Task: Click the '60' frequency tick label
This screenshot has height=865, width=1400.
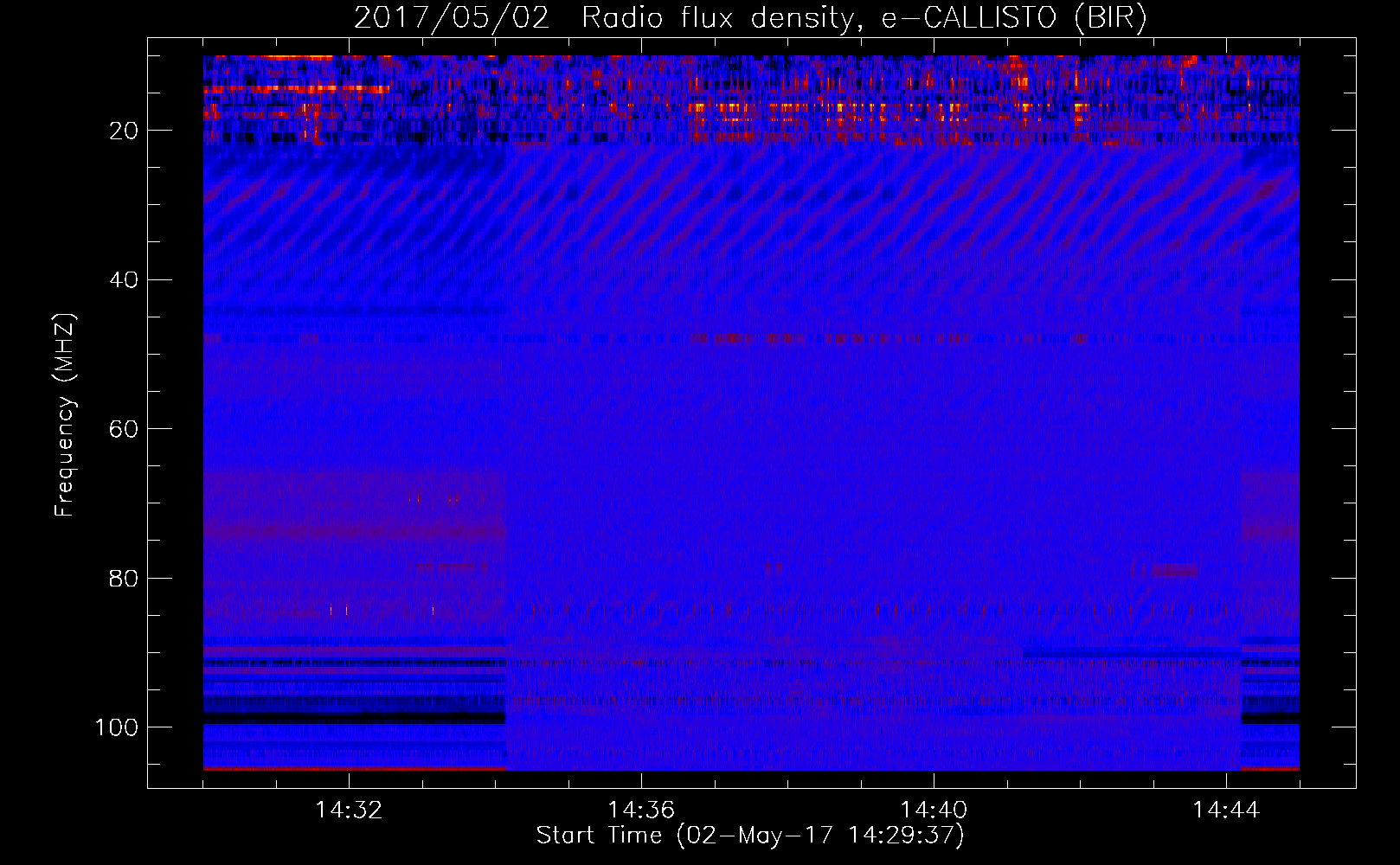Action: (125, 429)
